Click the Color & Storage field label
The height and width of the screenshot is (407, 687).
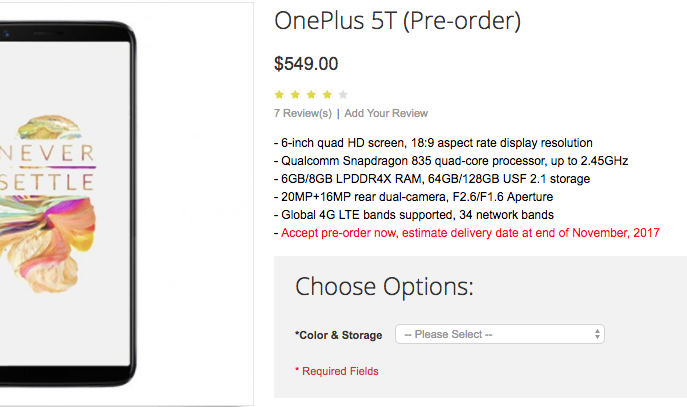[340, 335]
